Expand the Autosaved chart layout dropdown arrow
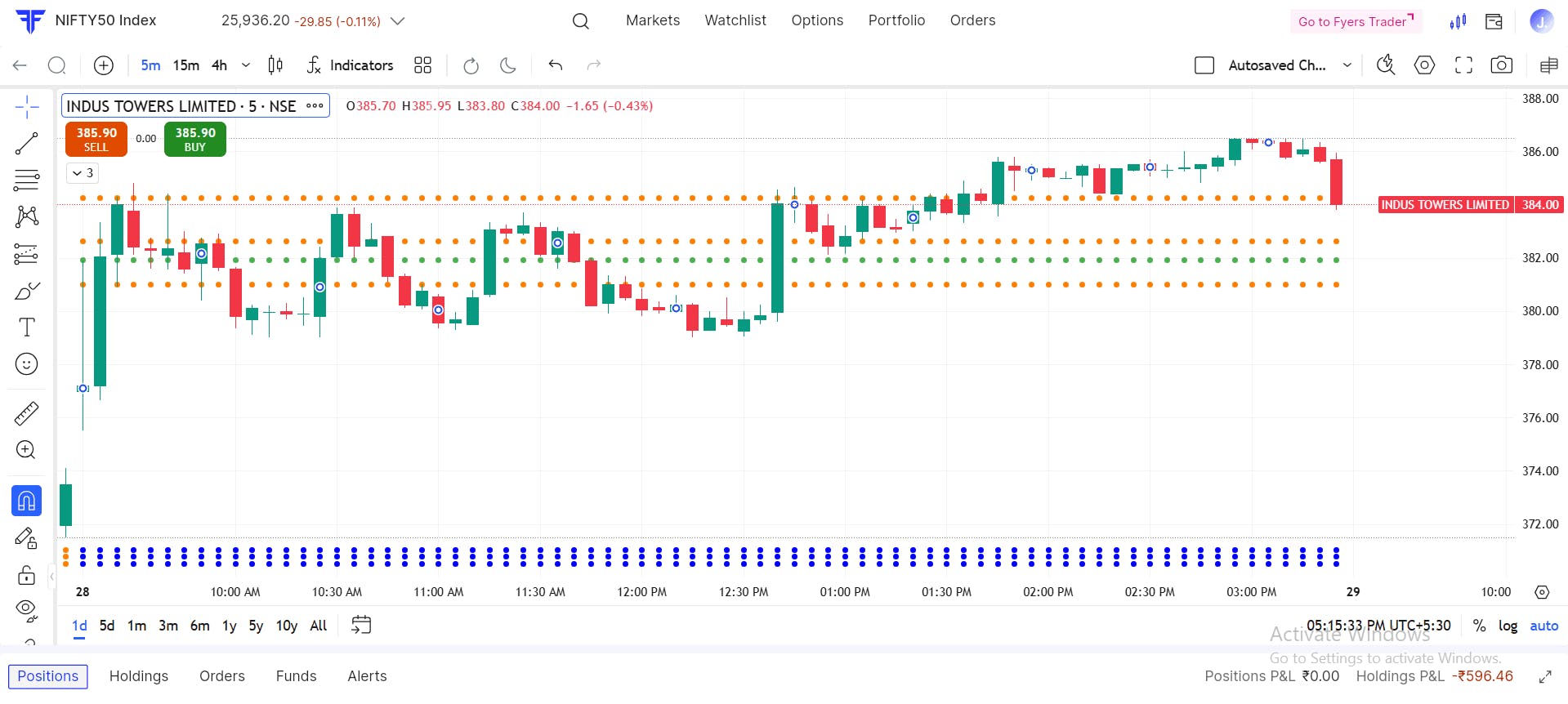 pyautogui.click(x=1347, y=65)
